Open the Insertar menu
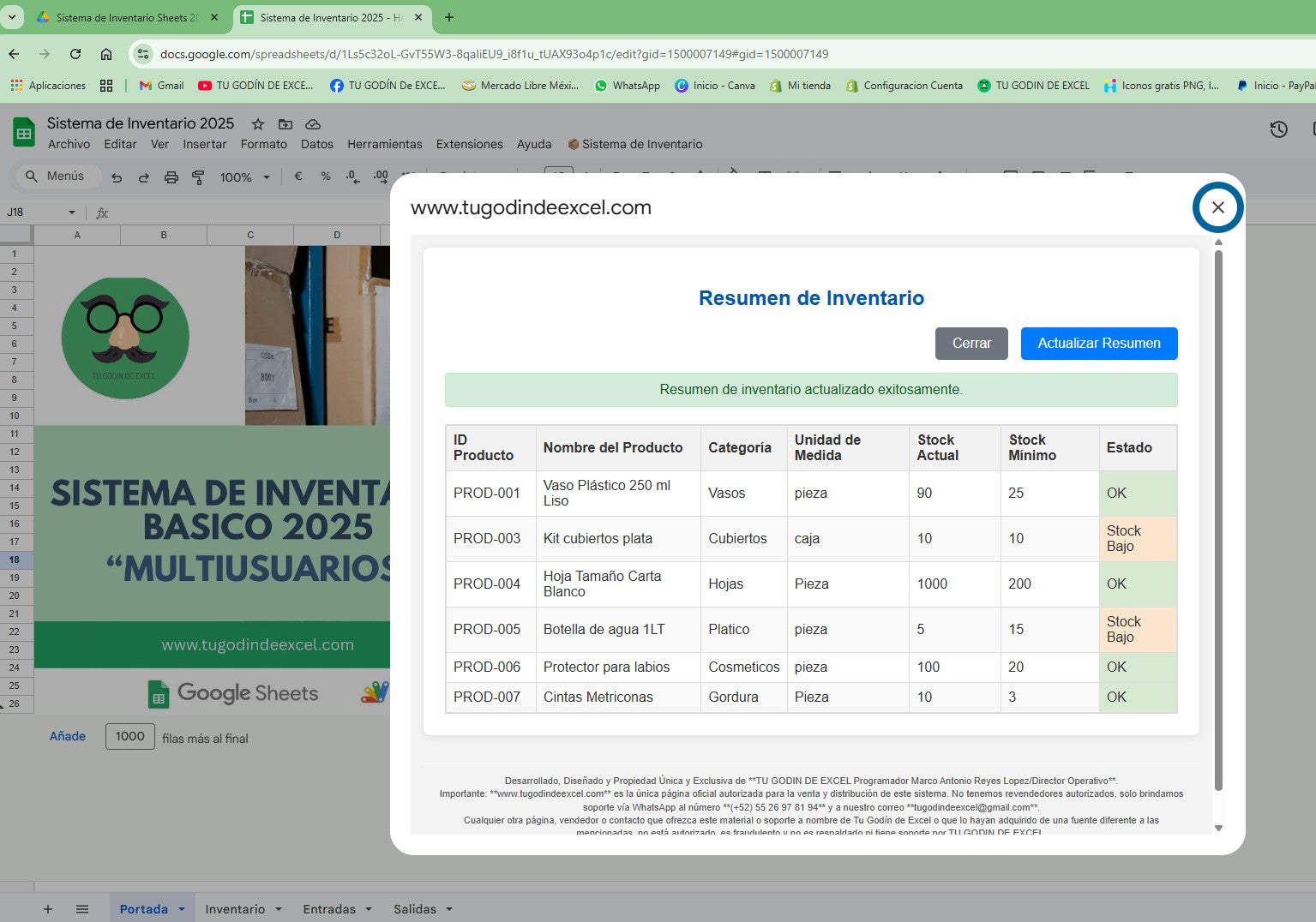This screenshot has height=922, width=1316. [x=204, y=144]
